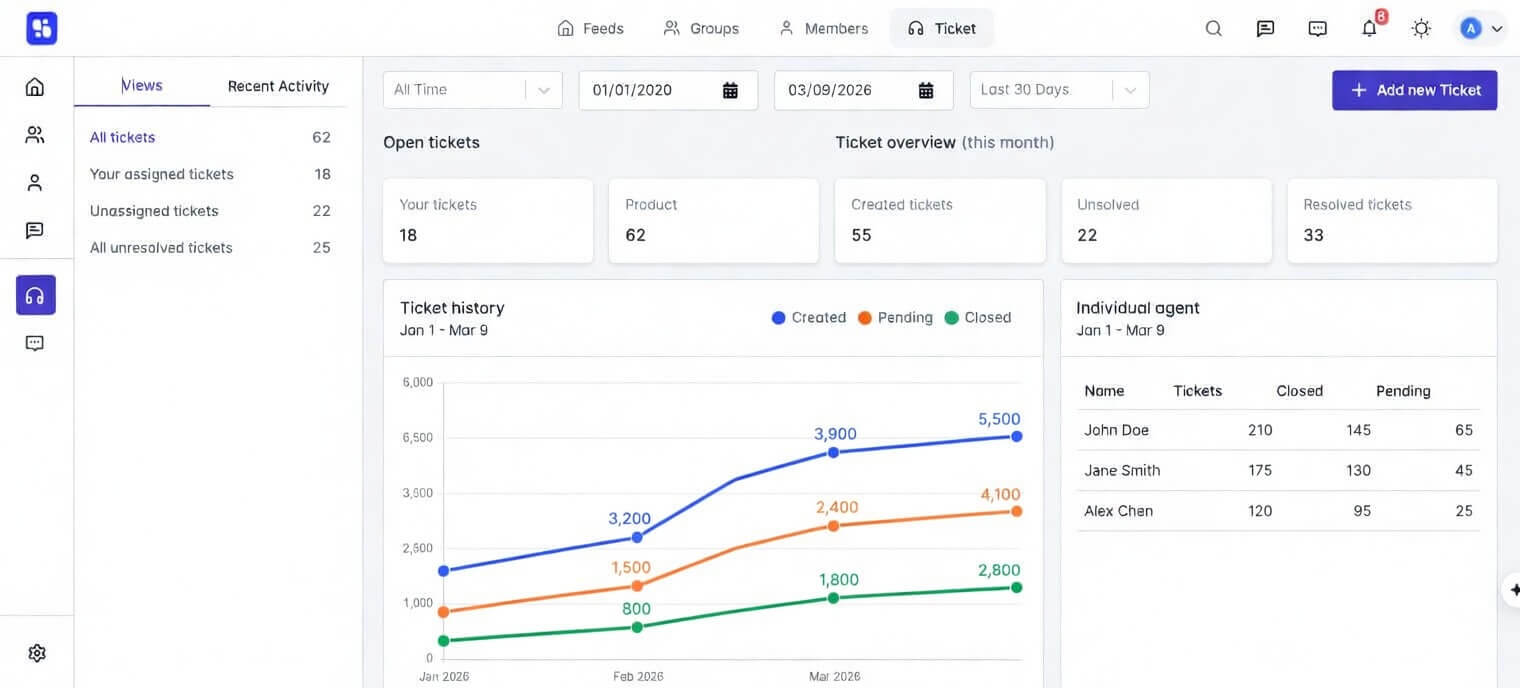Click the home icon in left sidebar
Viewport: 1520px width, 688px height.
click(35, 86)
